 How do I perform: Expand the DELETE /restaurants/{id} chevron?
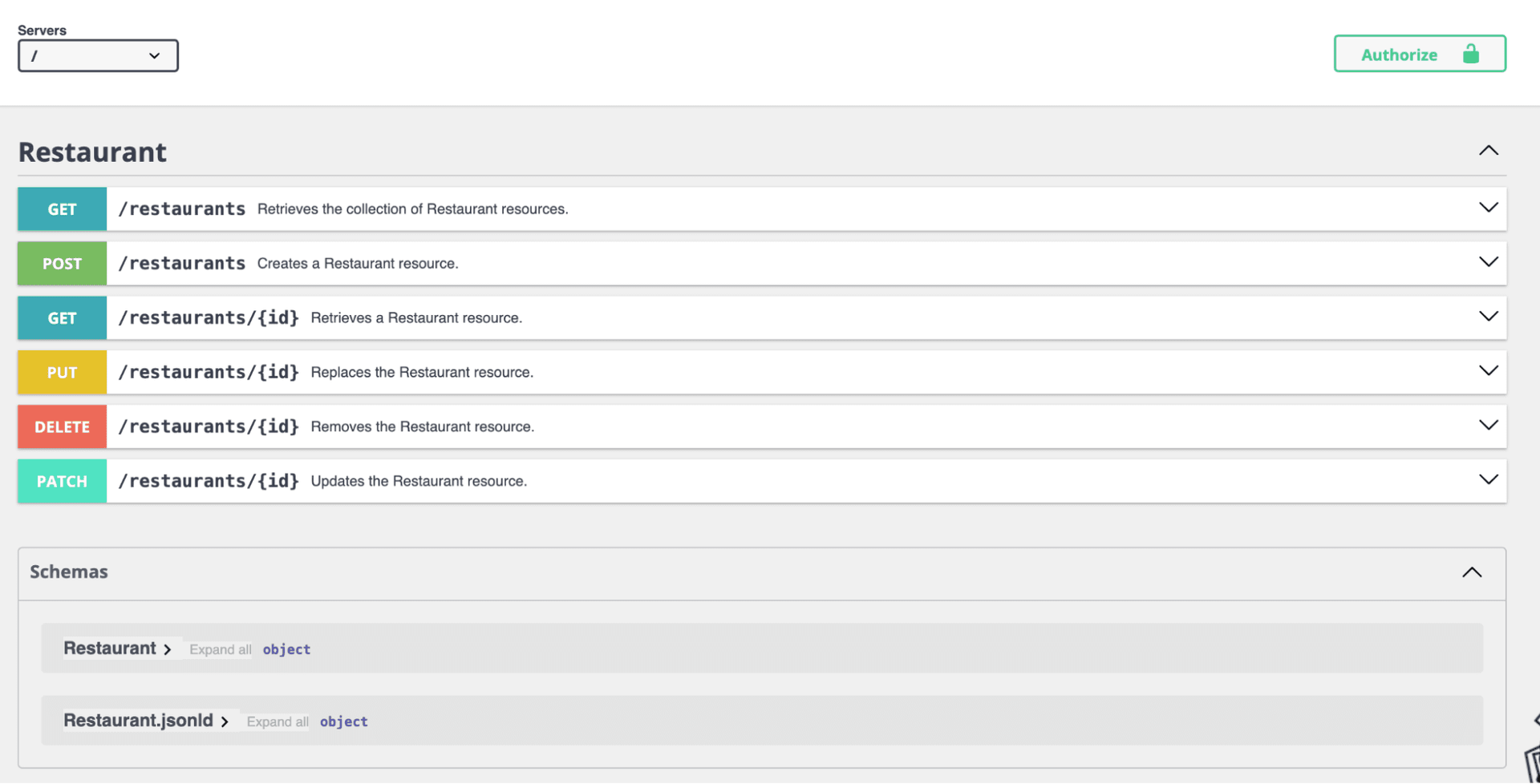pyautogui.click(x=1488, y=426)
